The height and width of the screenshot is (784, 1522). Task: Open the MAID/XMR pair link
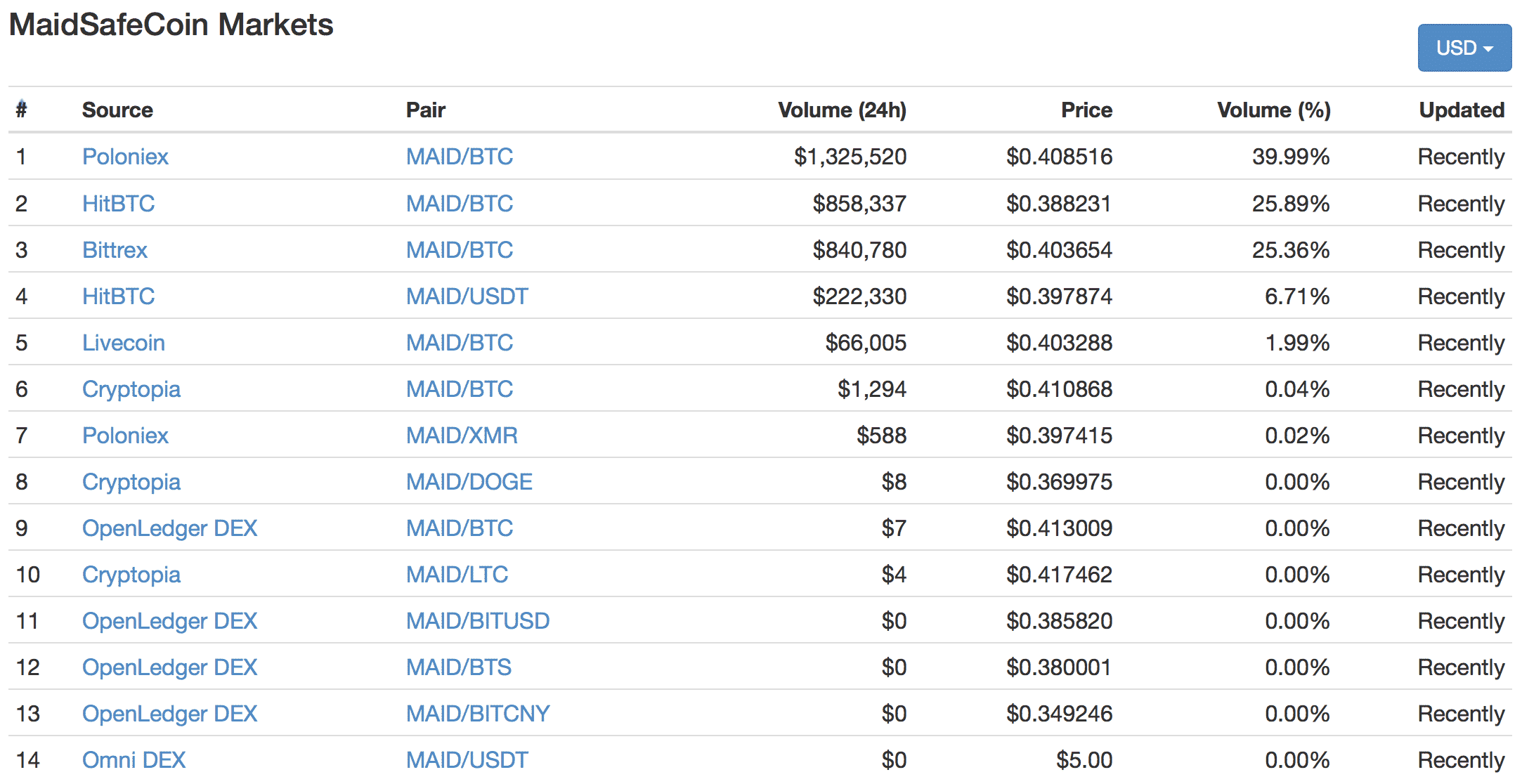tap(462, 435)
